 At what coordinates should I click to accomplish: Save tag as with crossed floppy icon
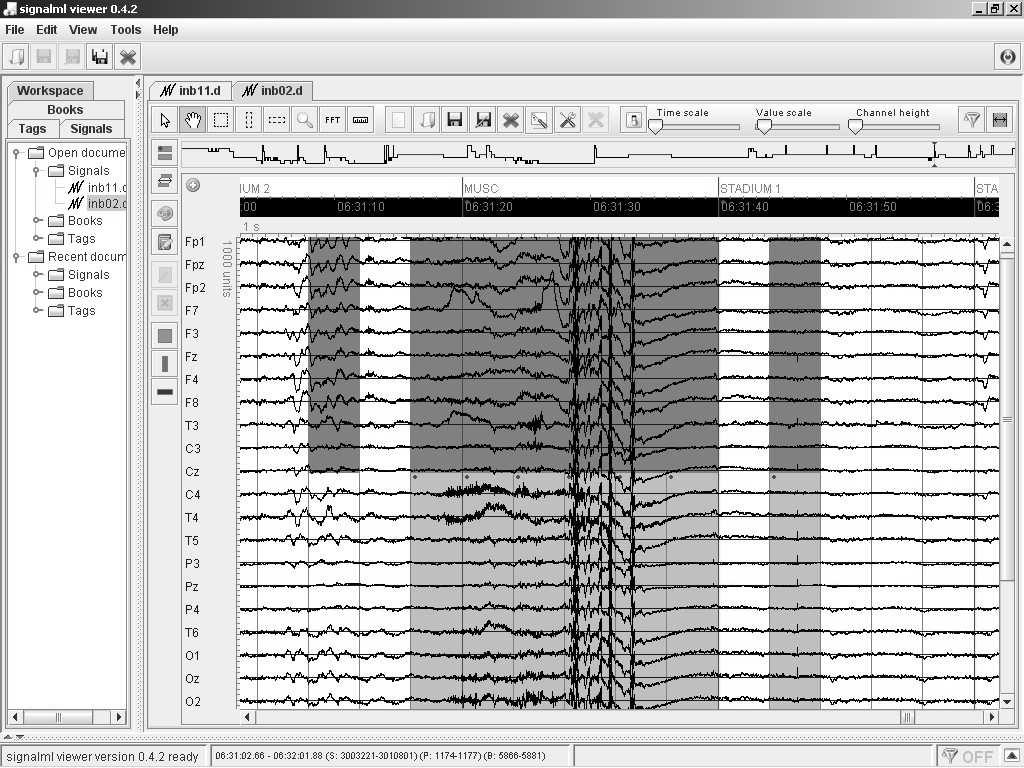tap(483, 120)
